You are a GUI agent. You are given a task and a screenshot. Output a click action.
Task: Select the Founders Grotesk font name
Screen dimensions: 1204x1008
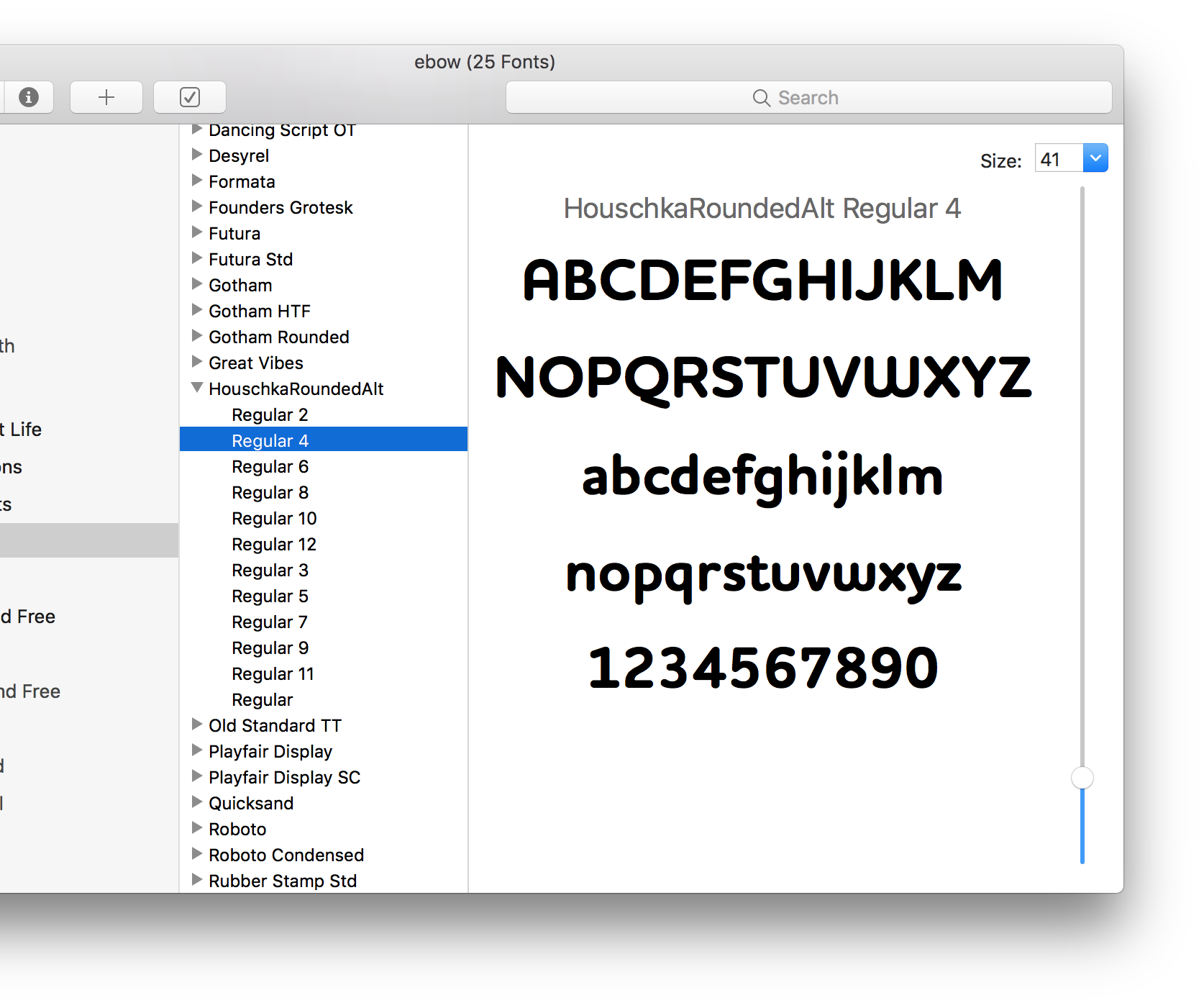point(281,208)
